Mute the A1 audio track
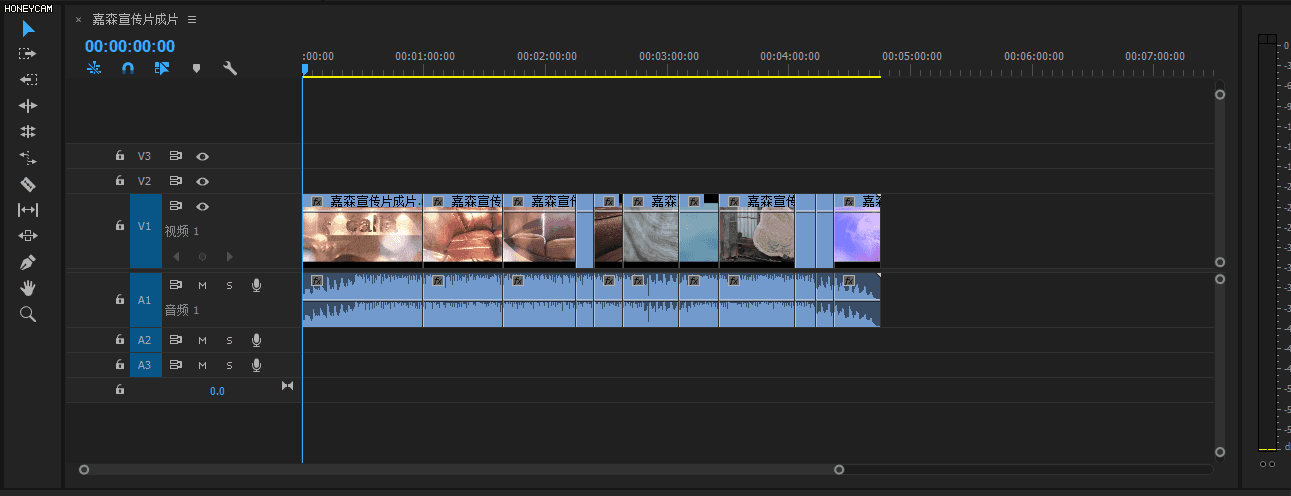Image resolution: width=1291 pixels, height=496 pixels. pos(202,285)
